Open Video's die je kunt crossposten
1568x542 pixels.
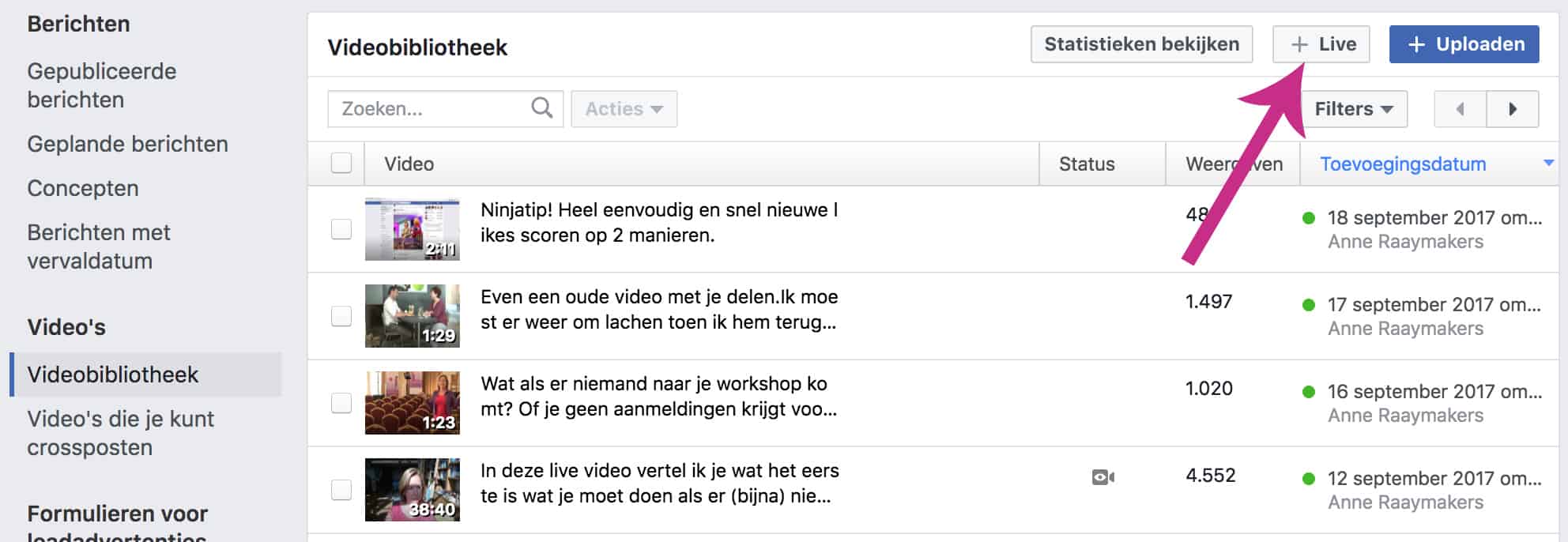click(120, 433)
